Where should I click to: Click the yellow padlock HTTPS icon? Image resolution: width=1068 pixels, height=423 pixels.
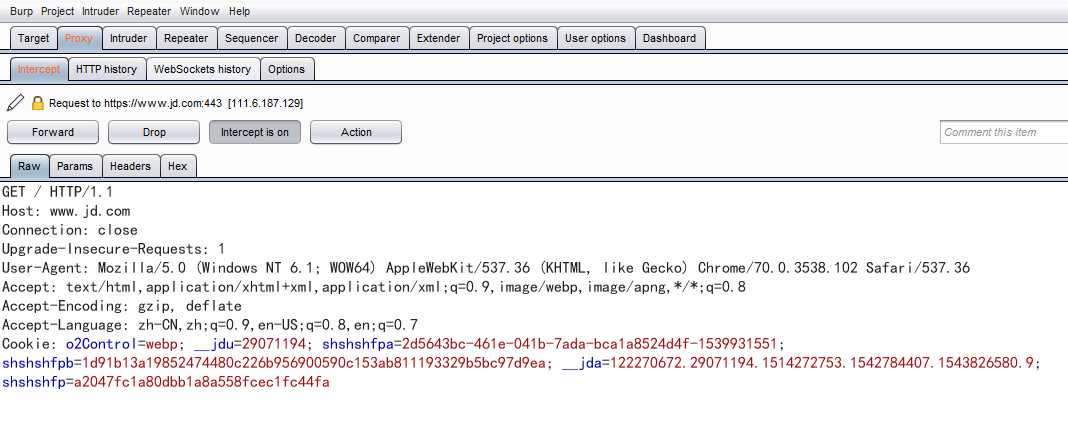tap(37, 104)
